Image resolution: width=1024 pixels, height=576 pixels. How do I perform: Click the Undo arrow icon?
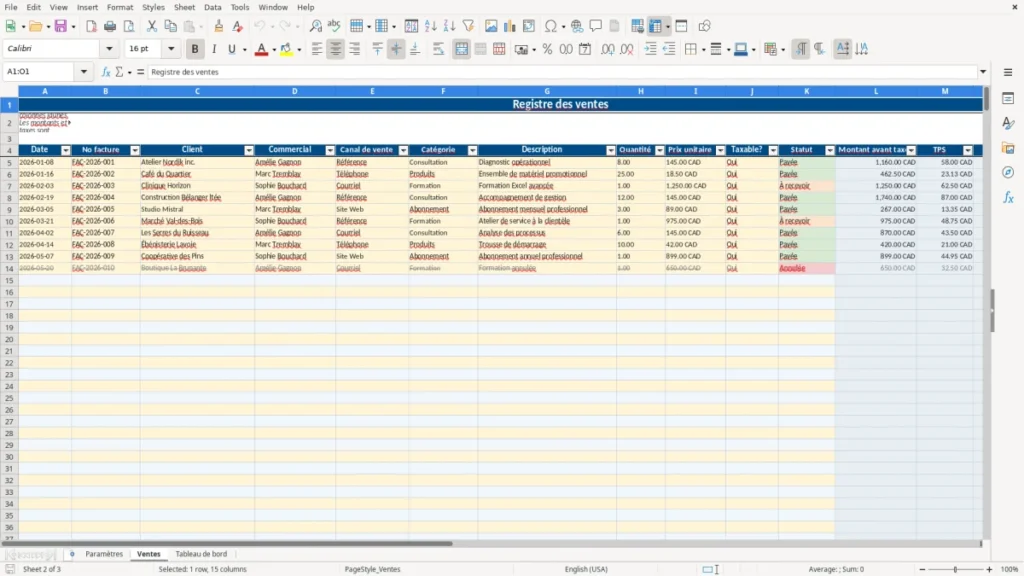(x=260, y=26)
